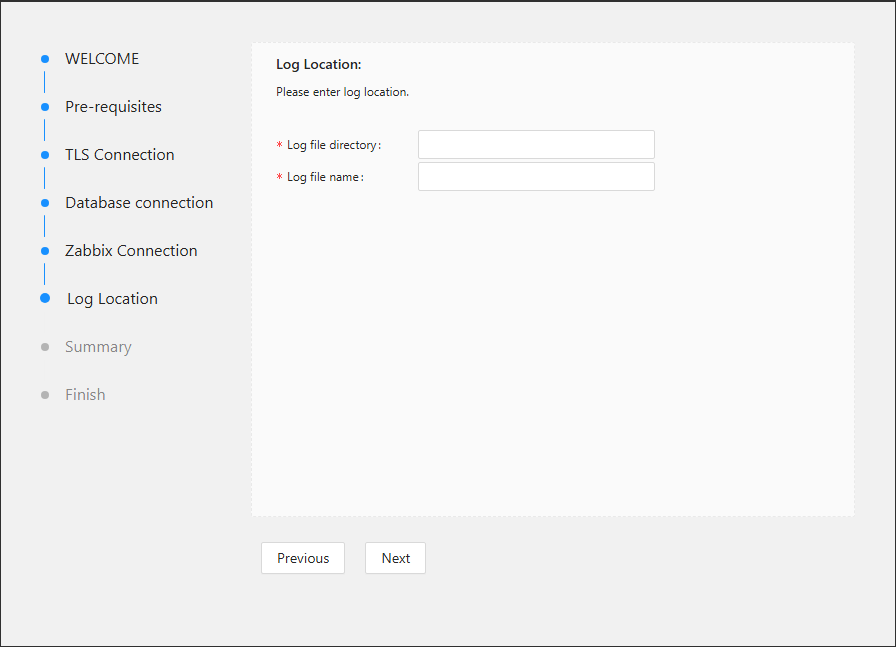
Task: Open the Summary step label
Action: point(98,347)
